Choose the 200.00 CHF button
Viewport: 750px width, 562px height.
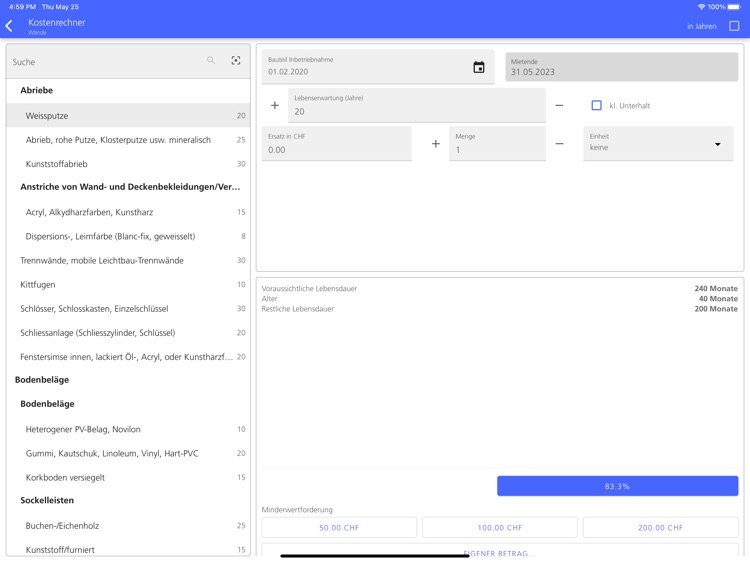point(661,528)
